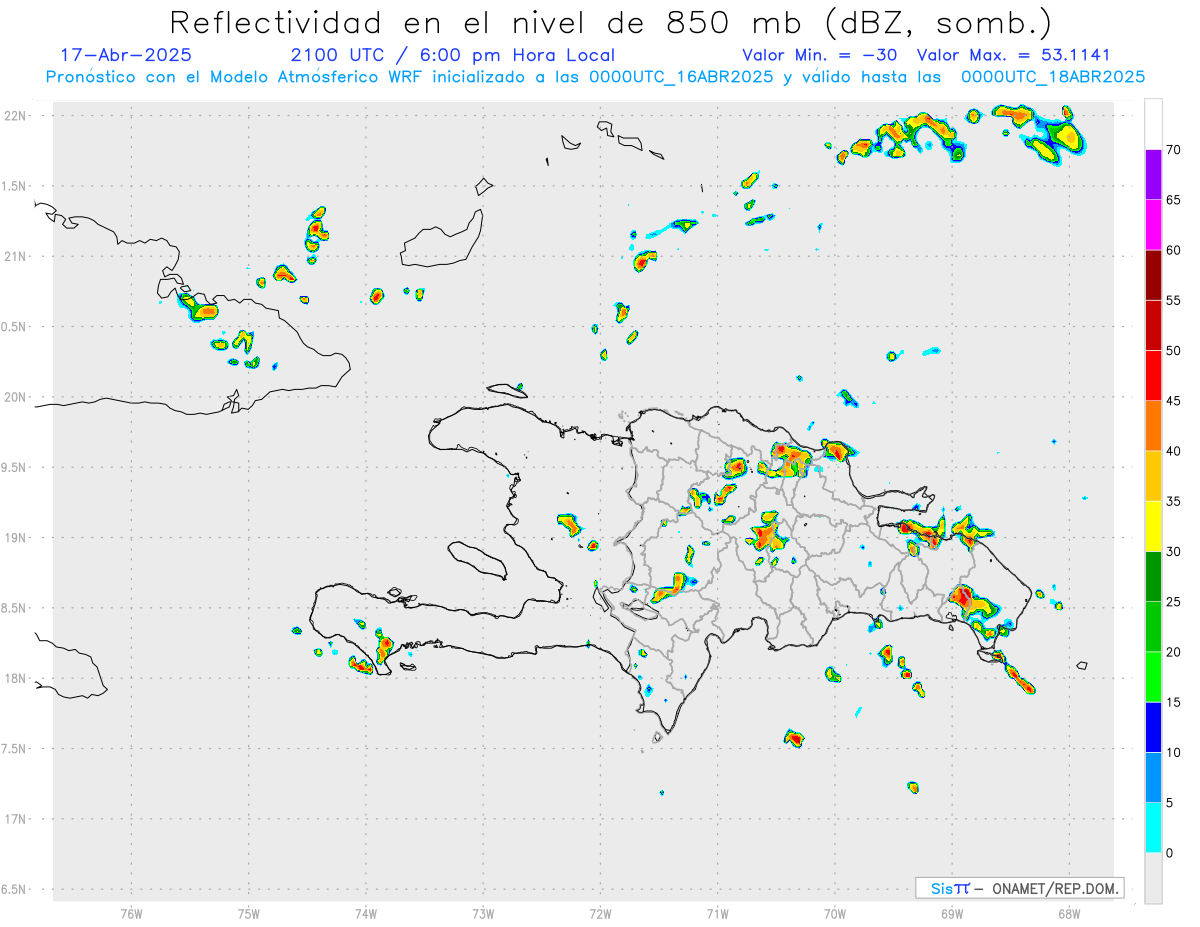Select the '19N' latitude label

pos(17,537)
